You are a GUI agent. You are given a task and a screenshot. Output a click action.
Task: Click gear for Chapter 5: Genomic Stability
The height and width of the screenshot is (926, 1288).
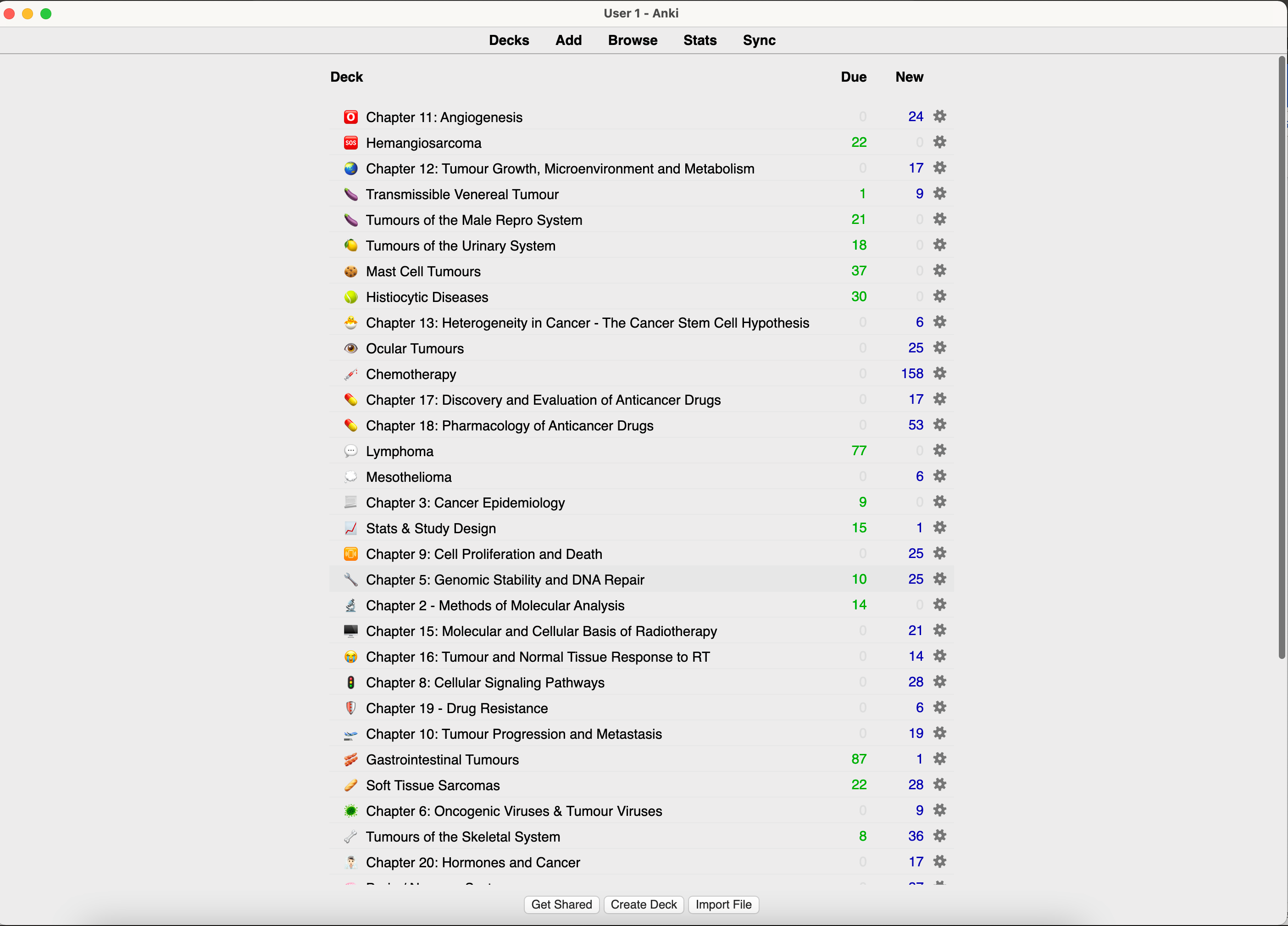click(940, 579)
